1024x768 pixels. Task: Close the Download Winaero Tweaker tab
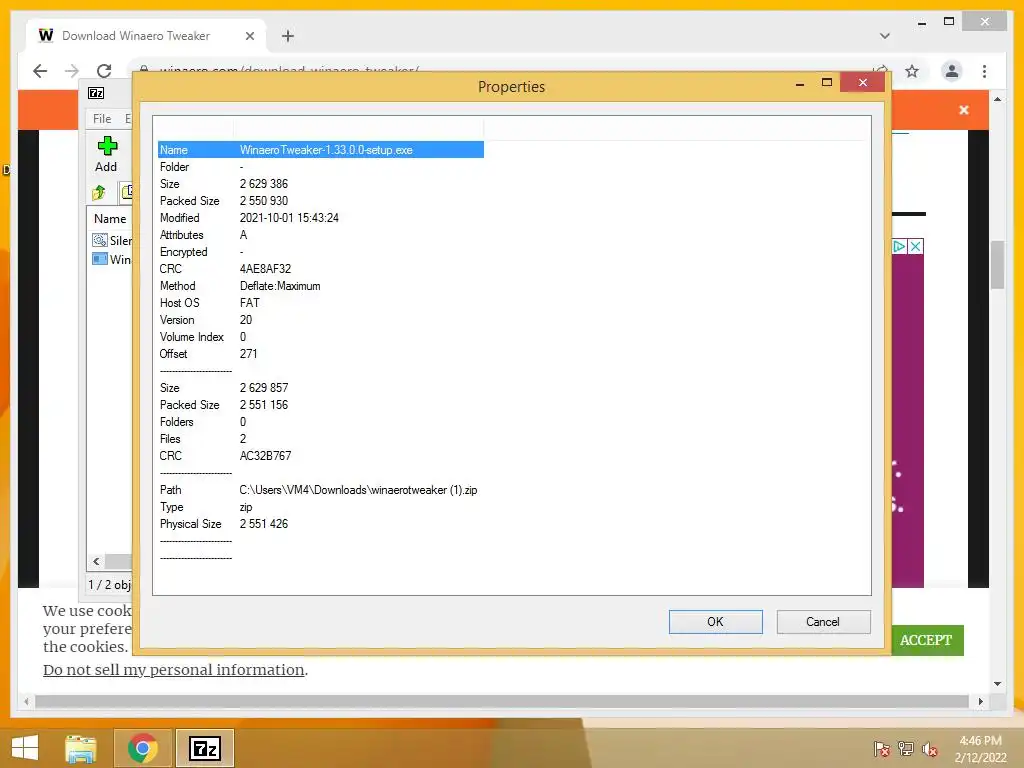(249, 36)
